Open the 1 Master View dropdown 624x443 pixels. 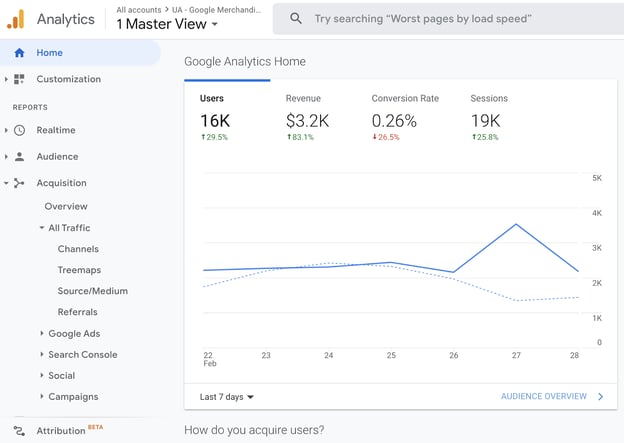(167, 24)
